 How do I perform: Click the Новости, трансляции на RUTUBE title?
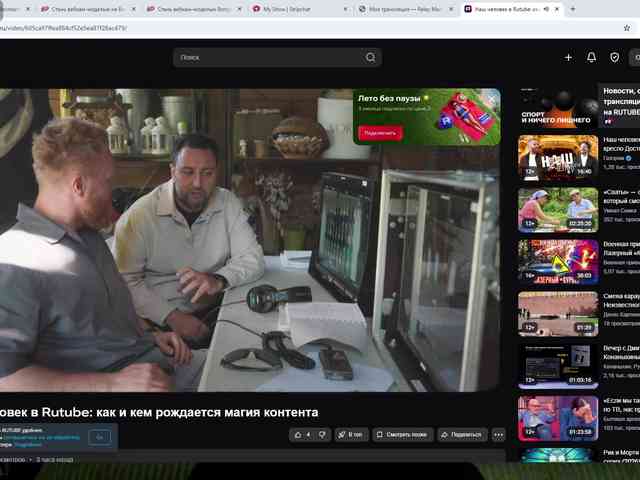(621, 101)
